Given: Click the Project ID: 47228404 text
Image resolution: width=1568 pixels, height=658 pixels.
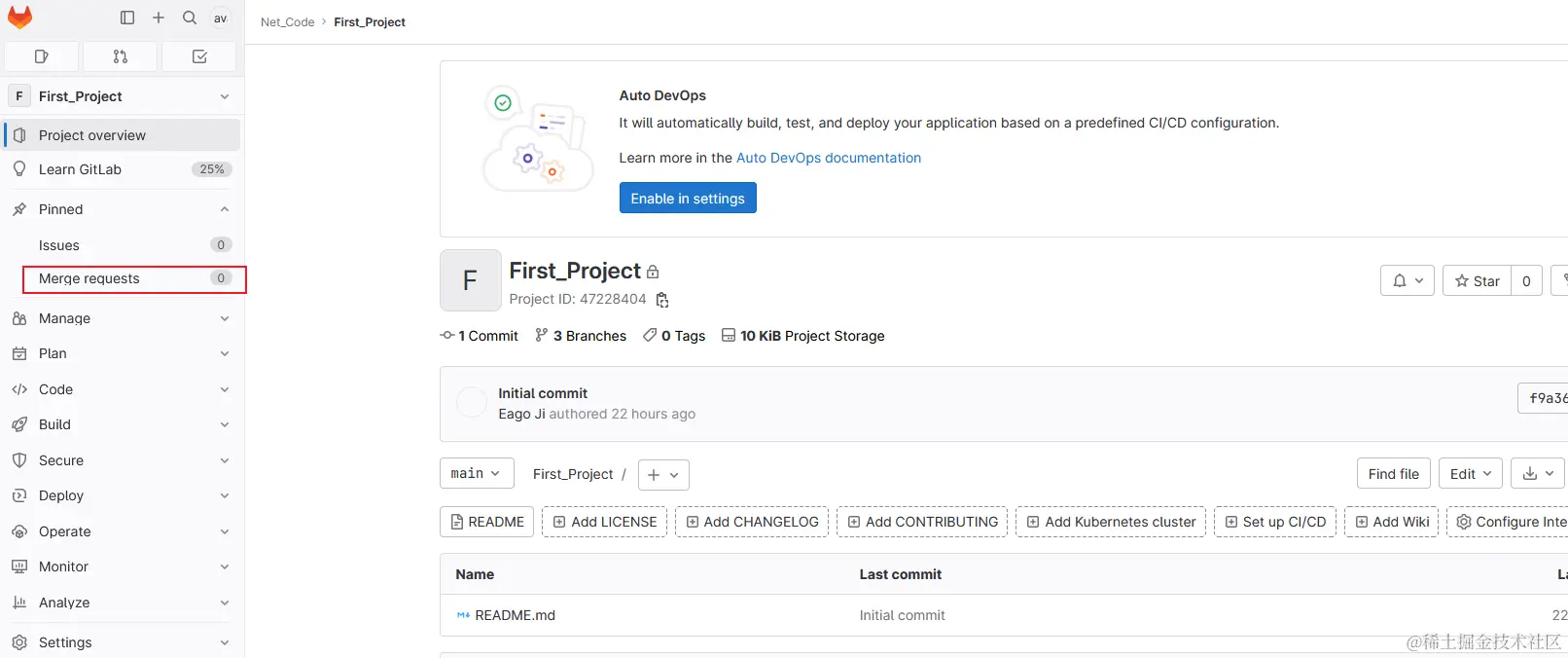Looking at the screenshot, I should click(x=578, y=299).
